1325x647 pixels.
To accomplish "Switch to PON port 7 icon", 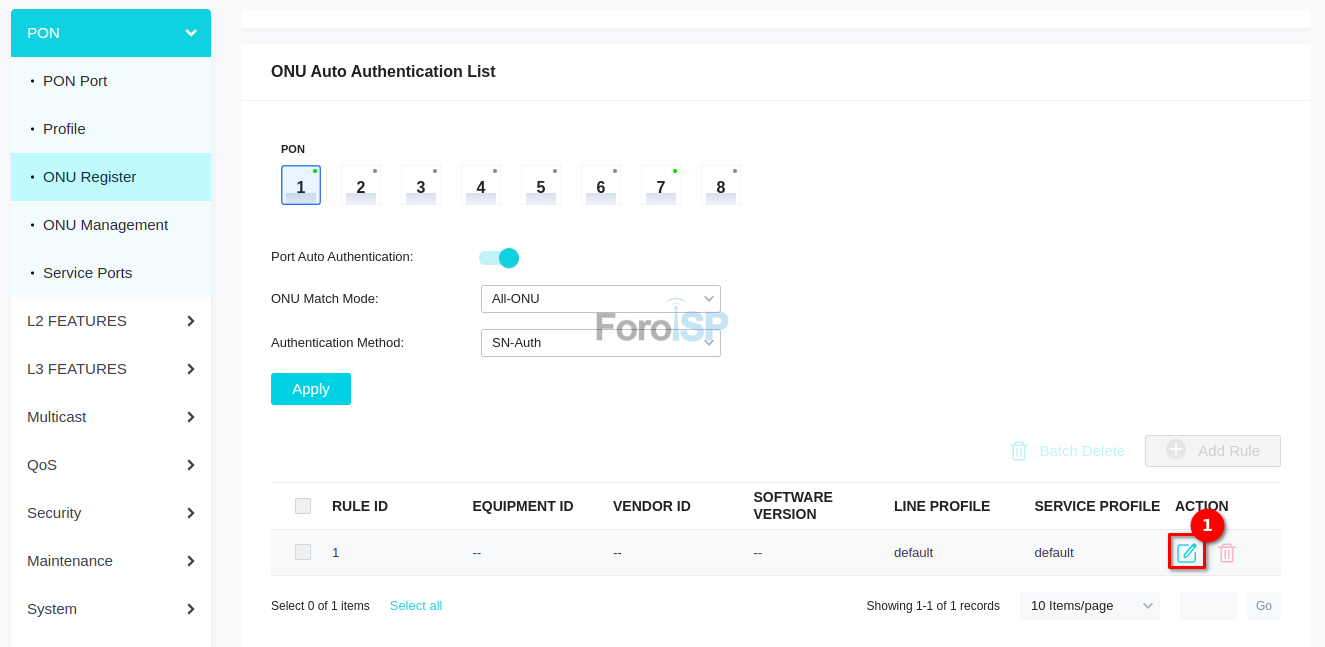I will coord(661,186).
